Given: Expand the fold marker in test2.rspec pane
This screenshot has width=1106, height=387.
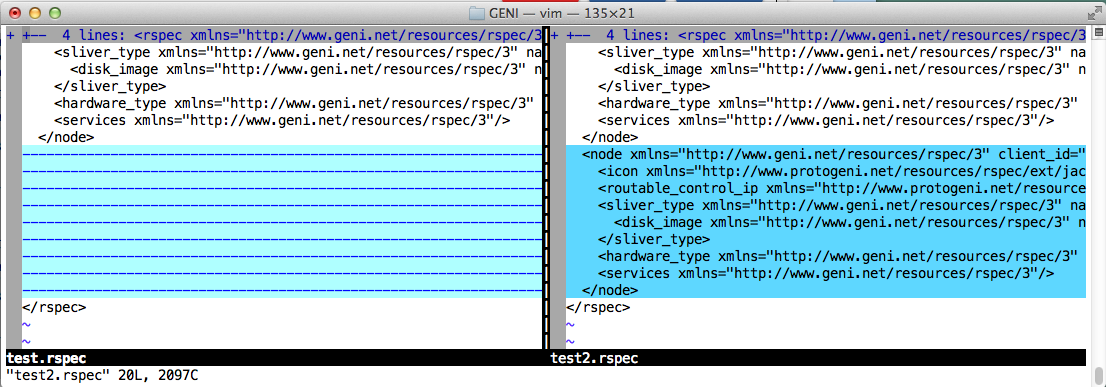Looking at the screenshot, I should click(554, 35).
